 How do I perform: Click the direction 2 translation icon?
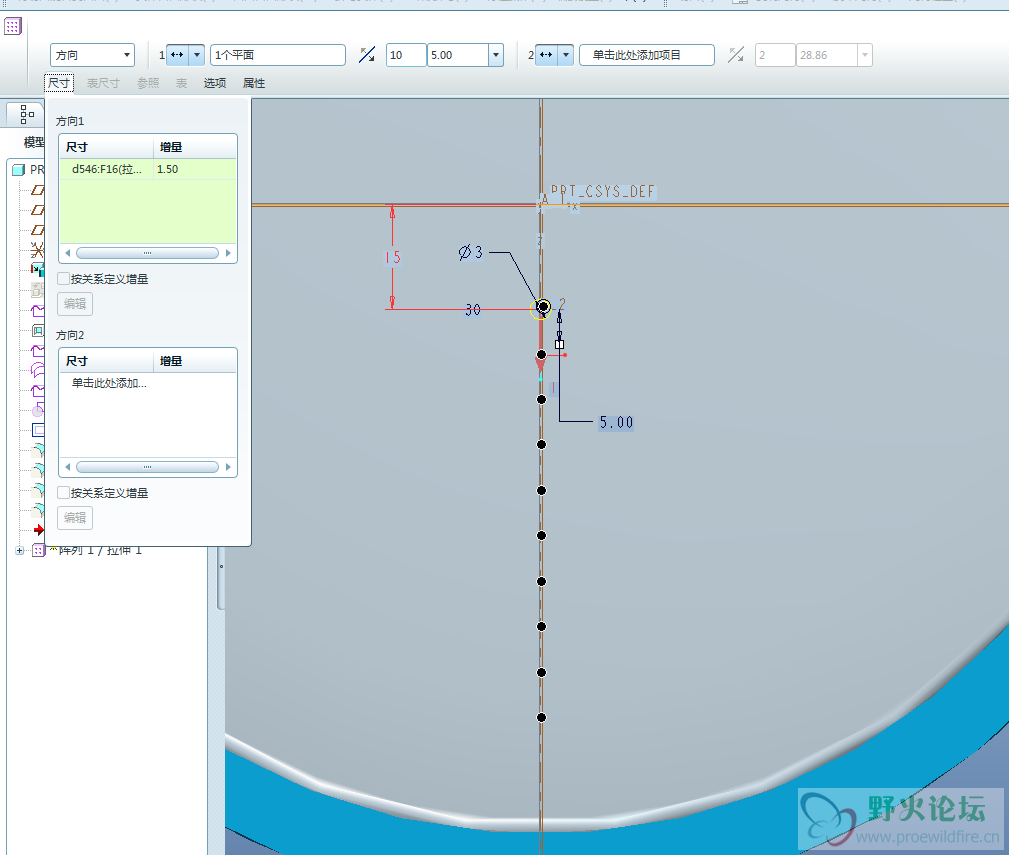(546, 55)
